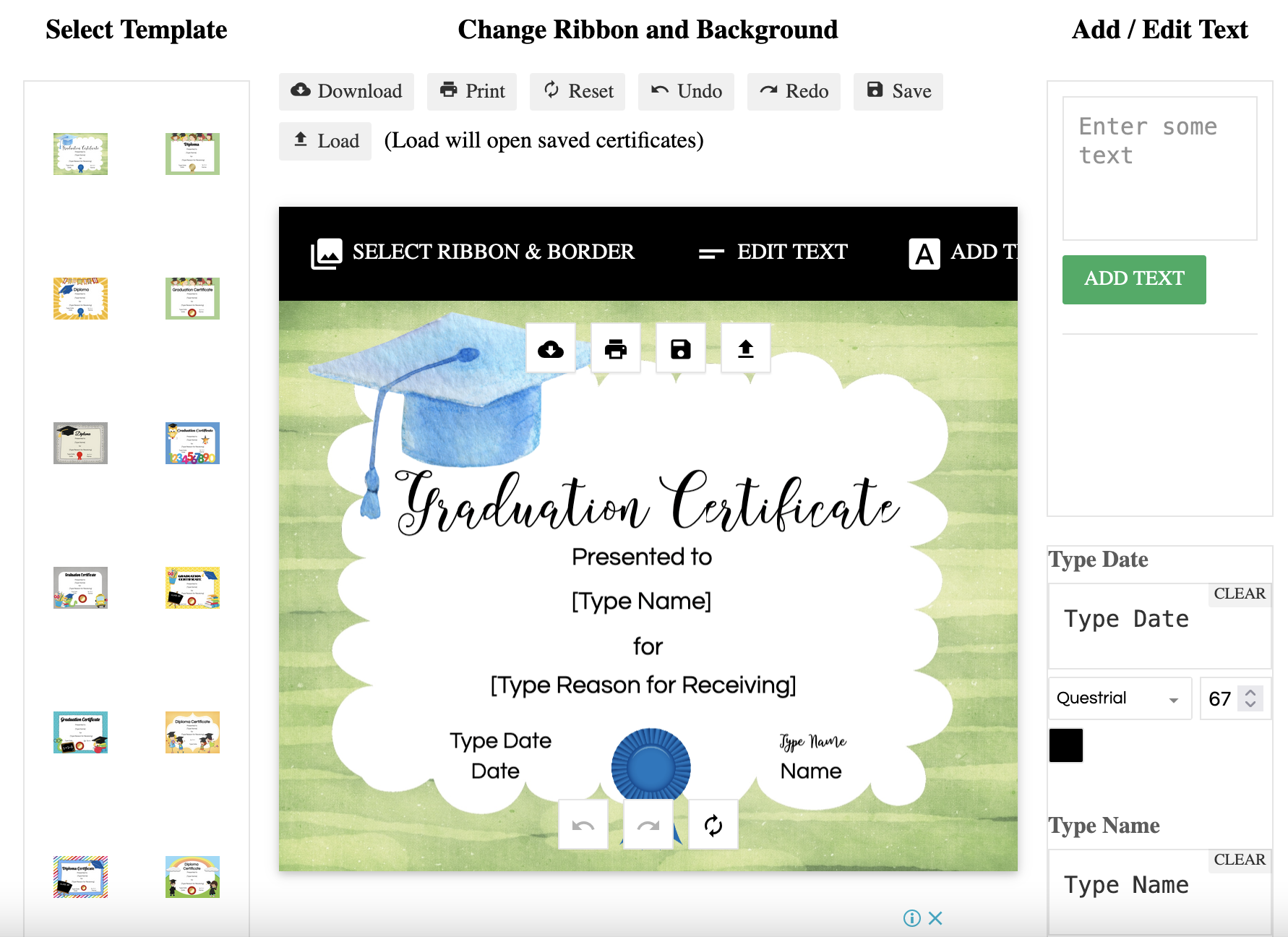Viewport: 1288px width, 937px height.
Task: Switch to the Edit Text tab
Action: [x=773, y=252]
